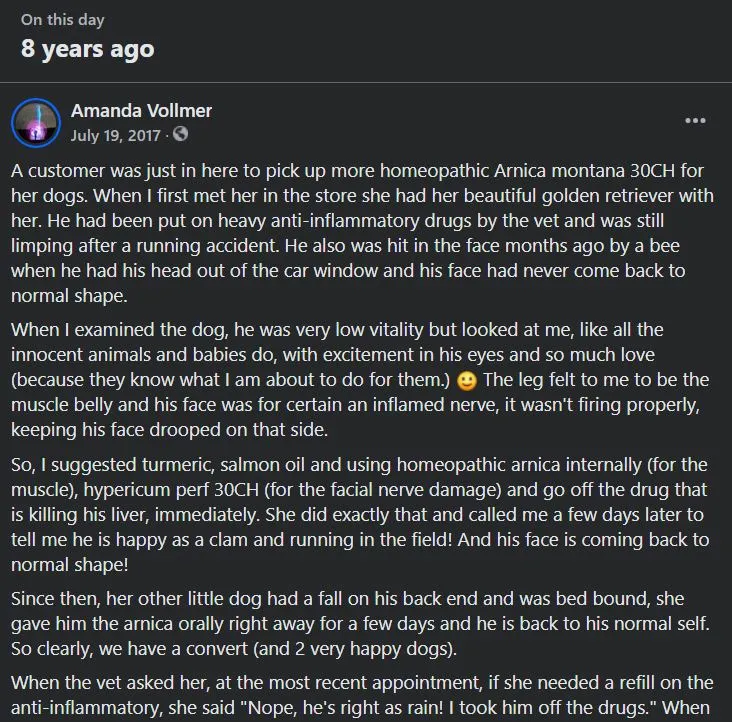The height and width of the screenshot is (722, 732).
Task: Click the smiley face emoji in the post
Action: click(x=466, y=380)
